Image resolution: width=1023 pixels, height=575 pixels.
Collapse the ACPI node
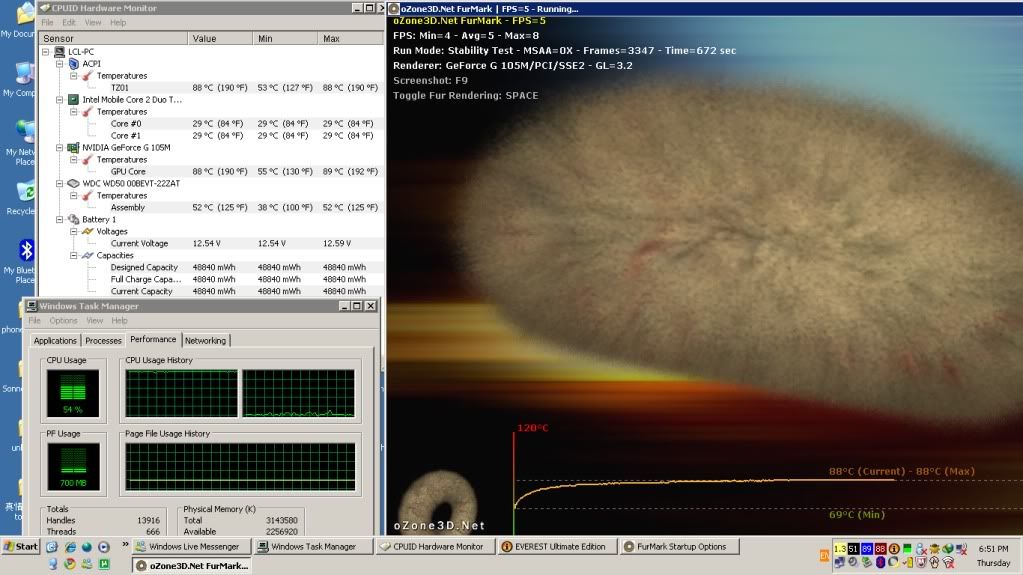point(59,63)
